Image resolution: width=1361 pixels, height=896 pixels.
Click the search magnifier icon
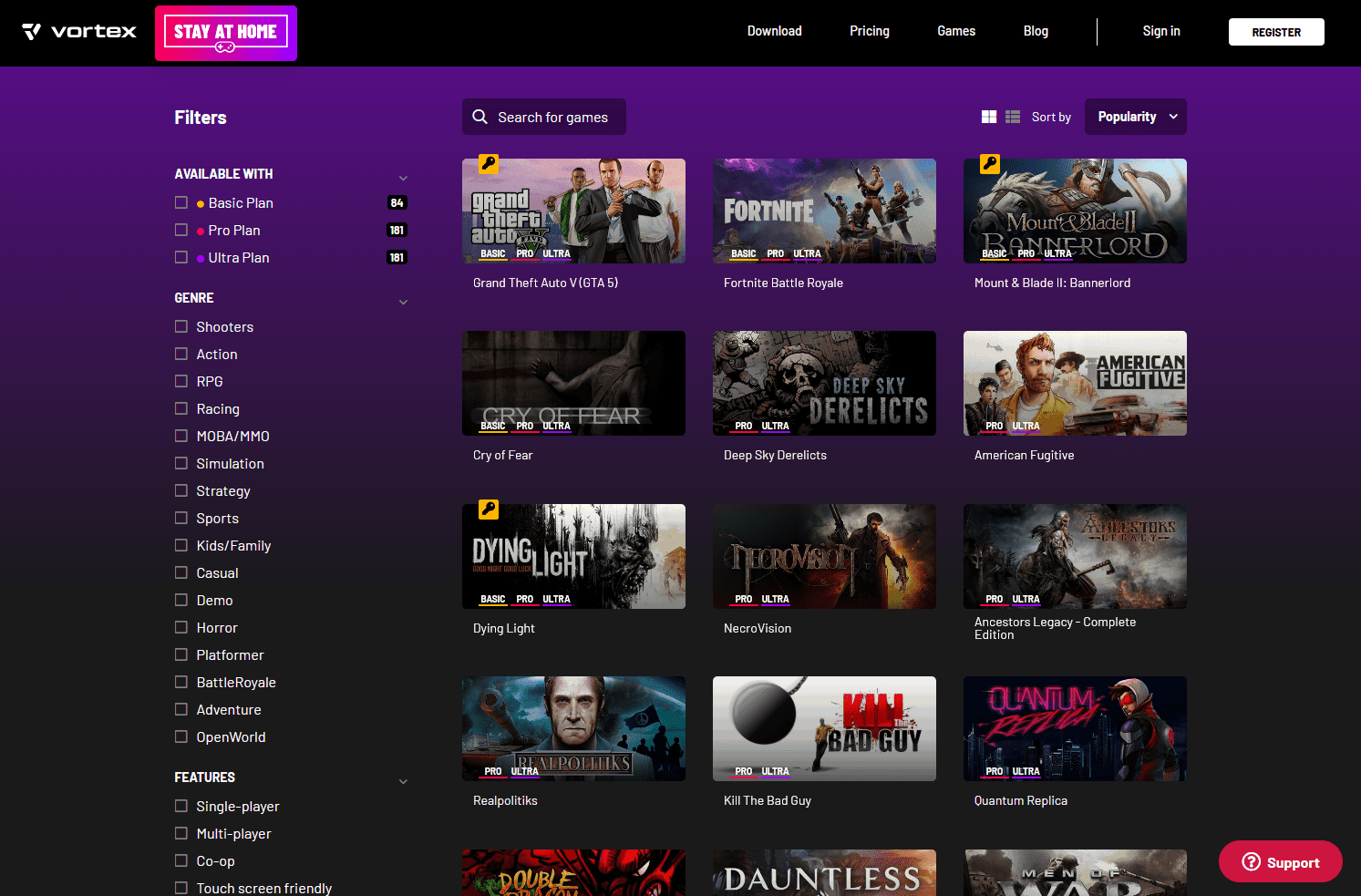[480, 117]
